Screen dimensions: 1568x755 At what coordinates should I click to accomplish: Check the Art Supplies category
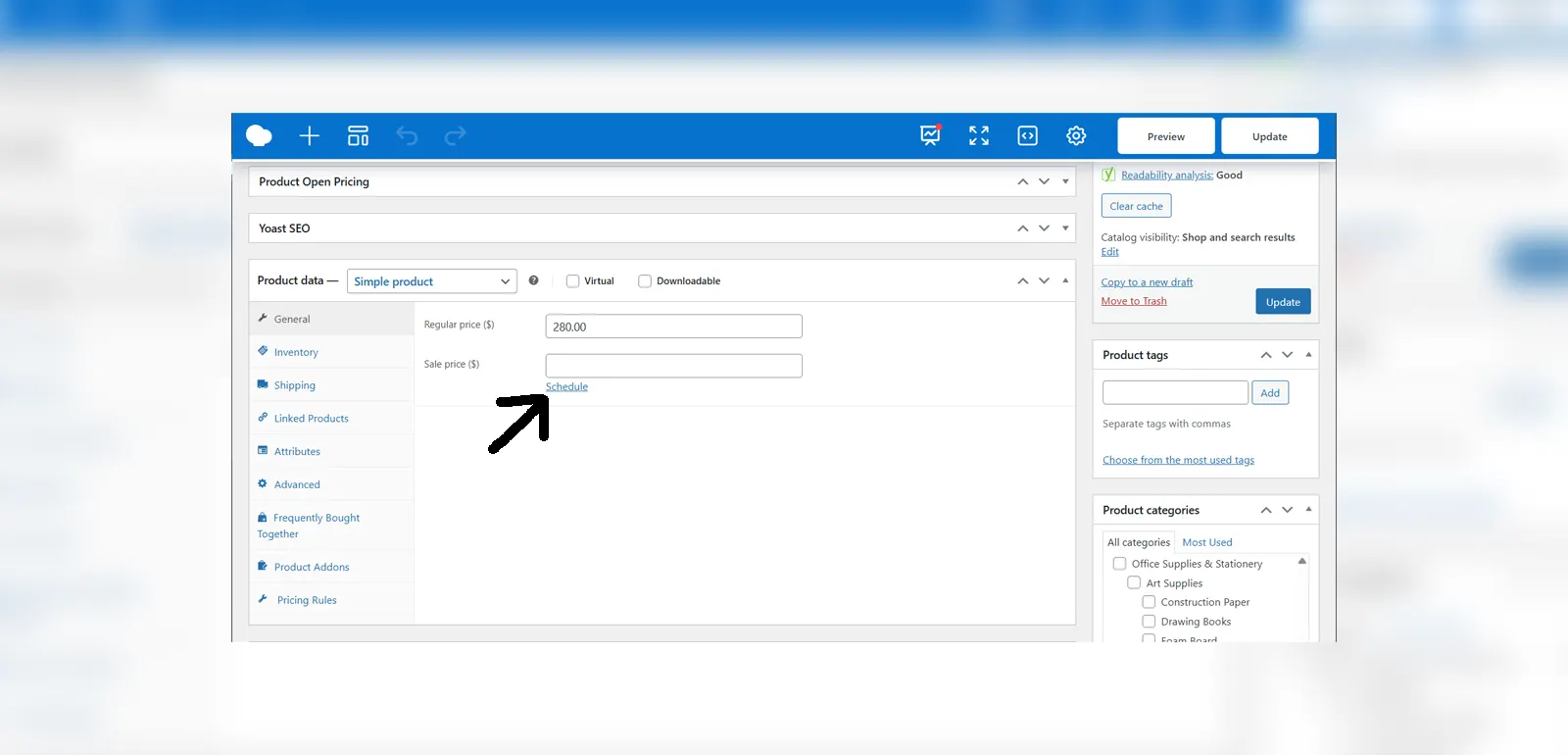click(1134, 582)
